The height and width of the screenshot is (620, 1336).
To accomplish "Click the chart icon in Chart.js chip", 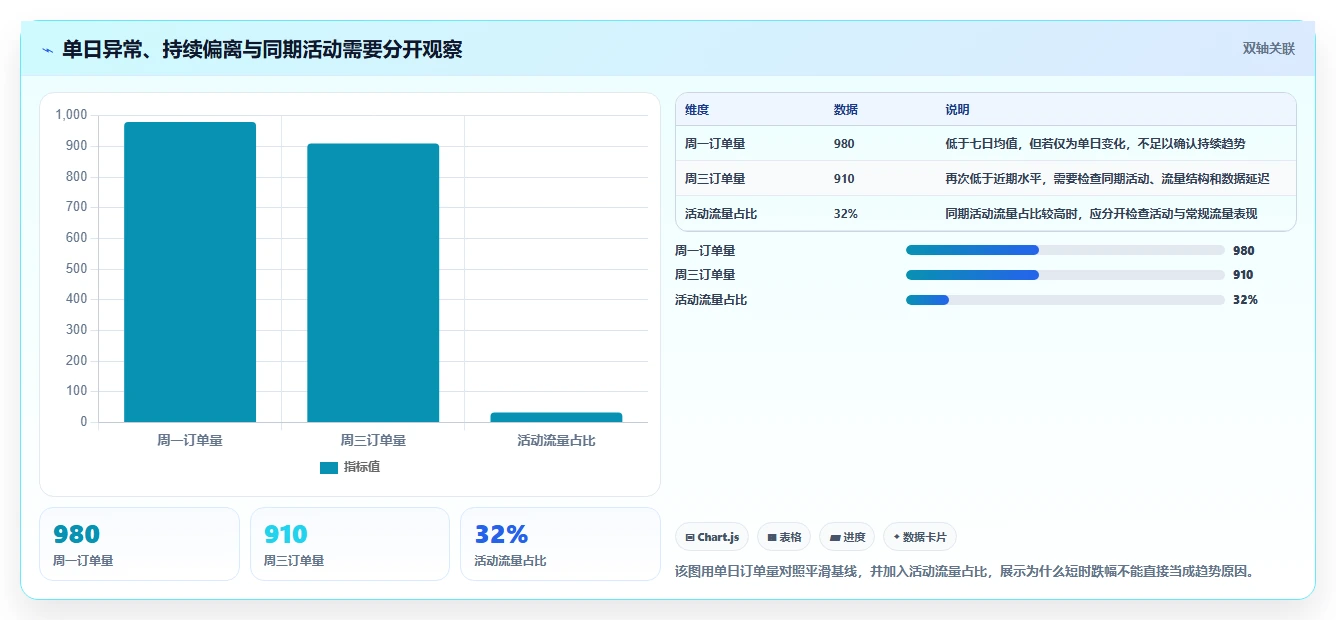I will [690, 538].
